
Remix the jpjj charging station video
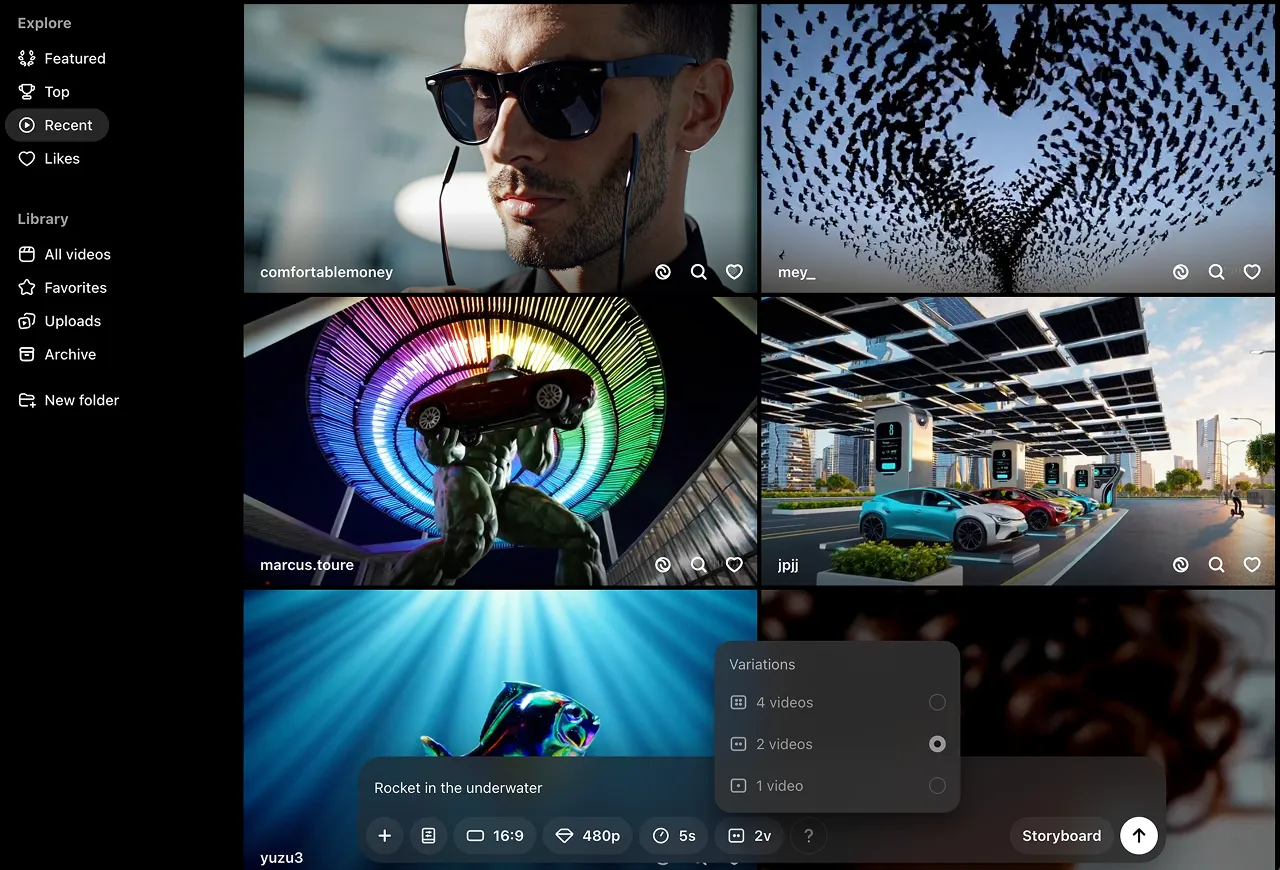[x=1180, y=565]
